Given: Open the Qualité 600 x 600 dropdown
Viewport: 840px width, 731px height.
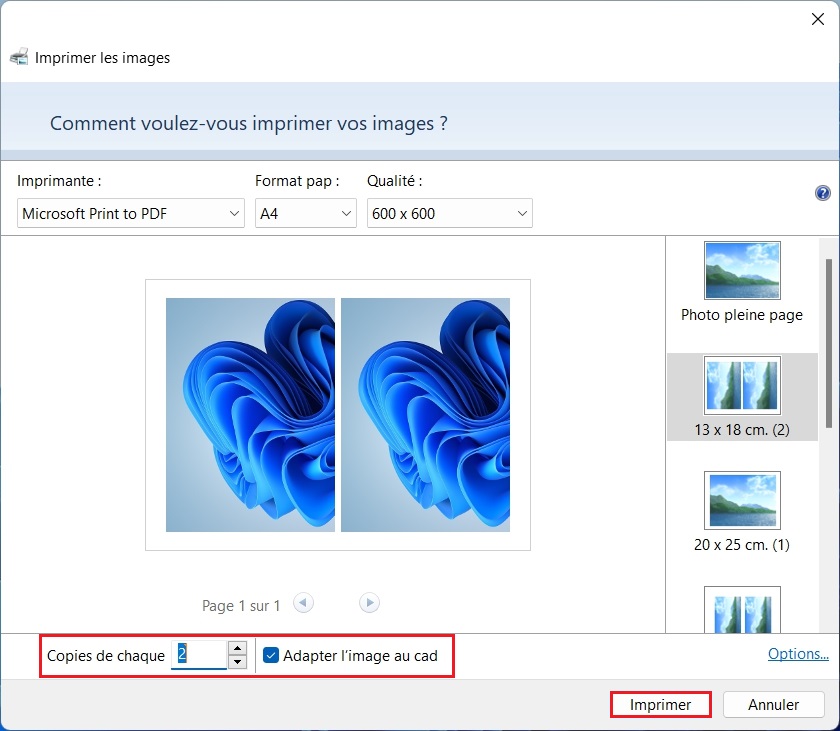Looking at the screenshot, I should [449, 213].
